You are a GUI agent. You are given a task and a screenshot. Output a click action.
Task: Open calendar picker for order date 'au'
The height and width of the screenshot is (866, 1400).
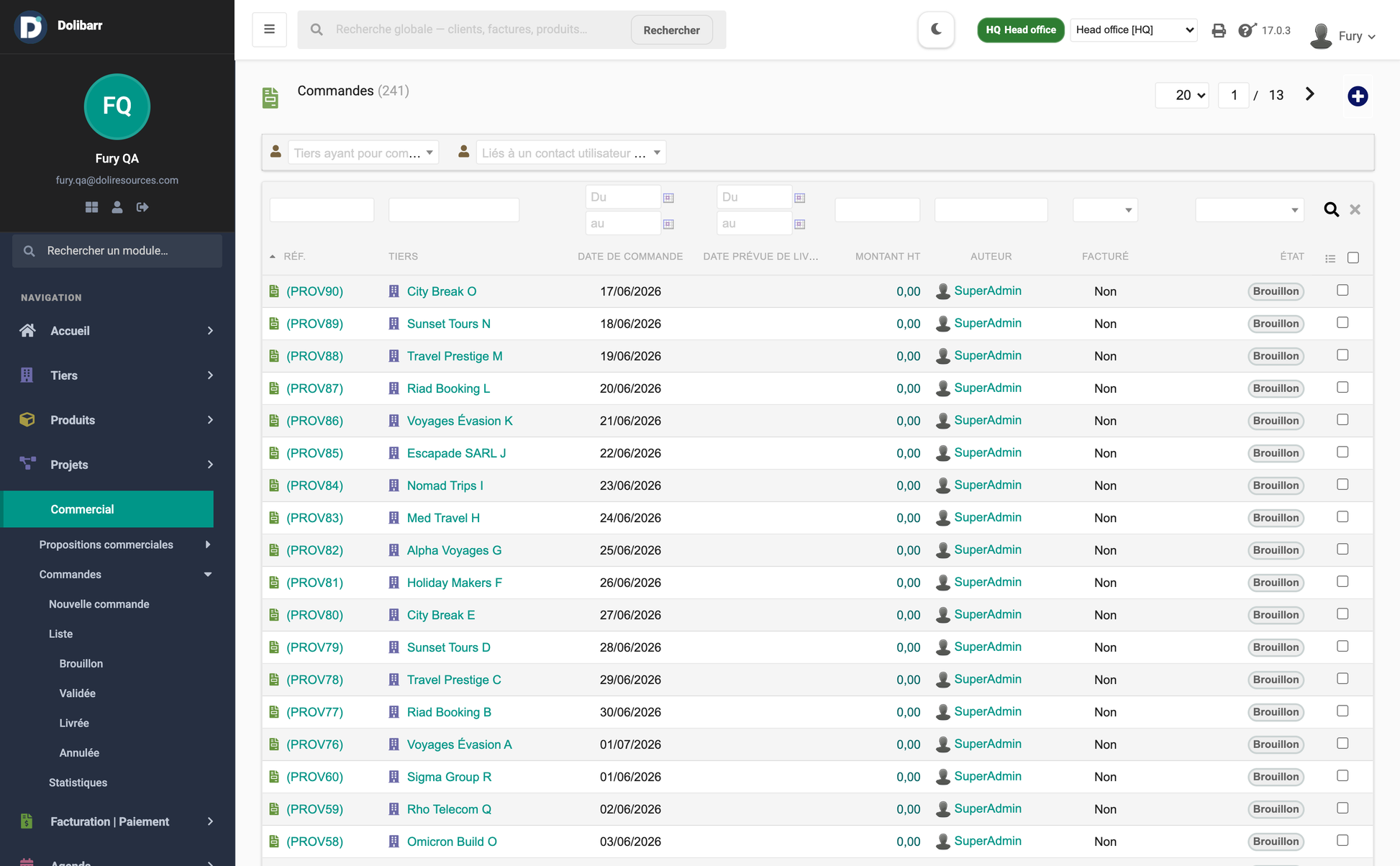click(668, 224)
